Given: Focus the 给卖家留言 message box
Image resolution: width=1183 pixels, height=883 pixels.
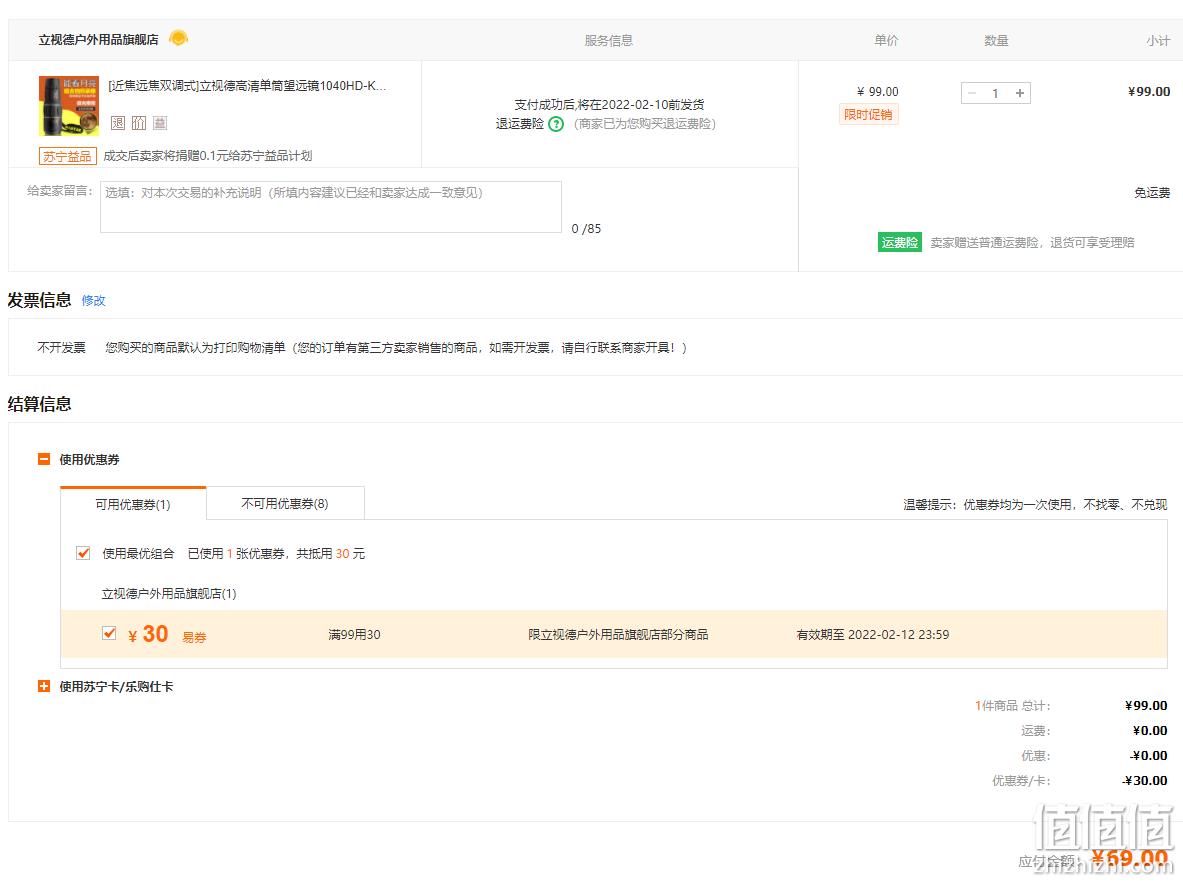Looking at the screenshot, I should coord(330,207).
